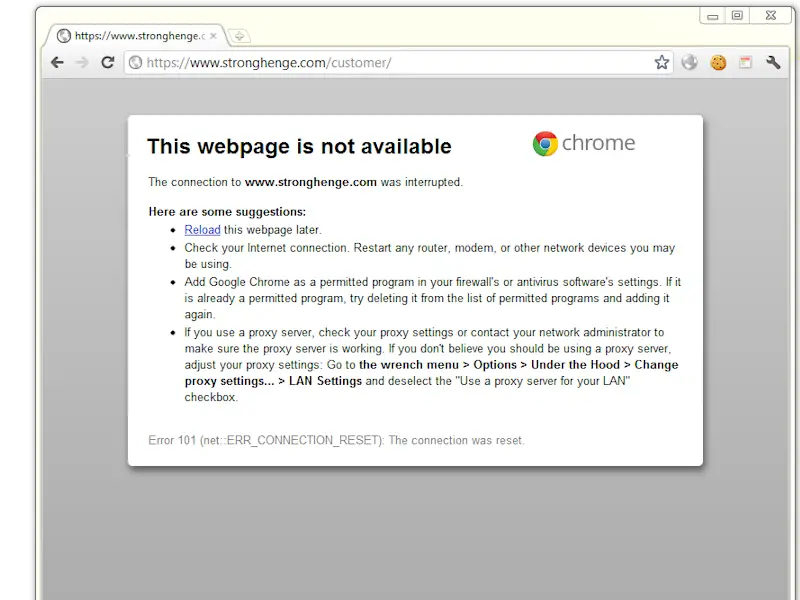Click the Chrome logo on the error page
Image resolution: width=800 pixels, height=600 pixels.
(x=584, y=143)
